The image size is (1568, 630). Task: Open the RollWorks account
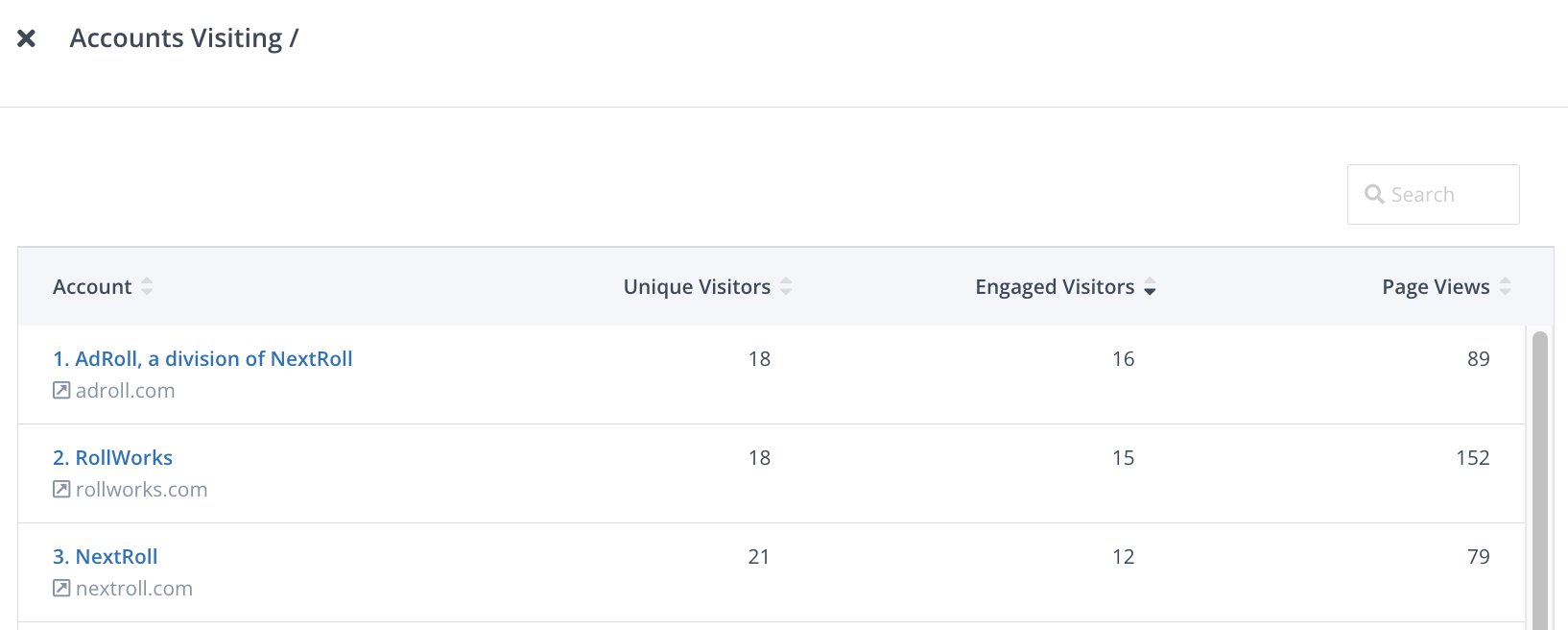(x=113, y=458)
